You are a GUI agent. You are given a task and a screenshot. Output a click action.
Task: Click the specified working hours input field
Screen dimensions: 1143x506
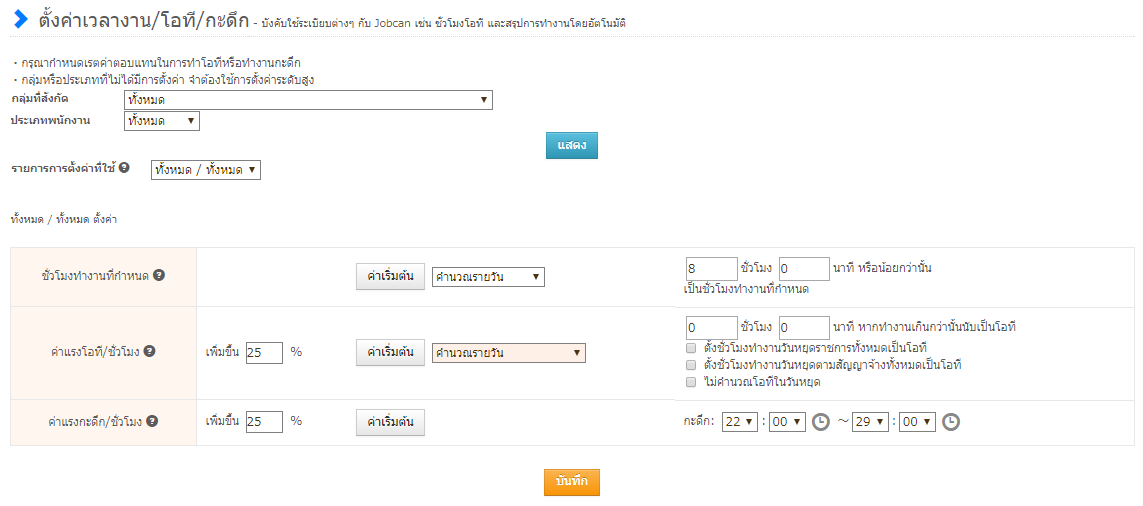[x=711, y=269]
